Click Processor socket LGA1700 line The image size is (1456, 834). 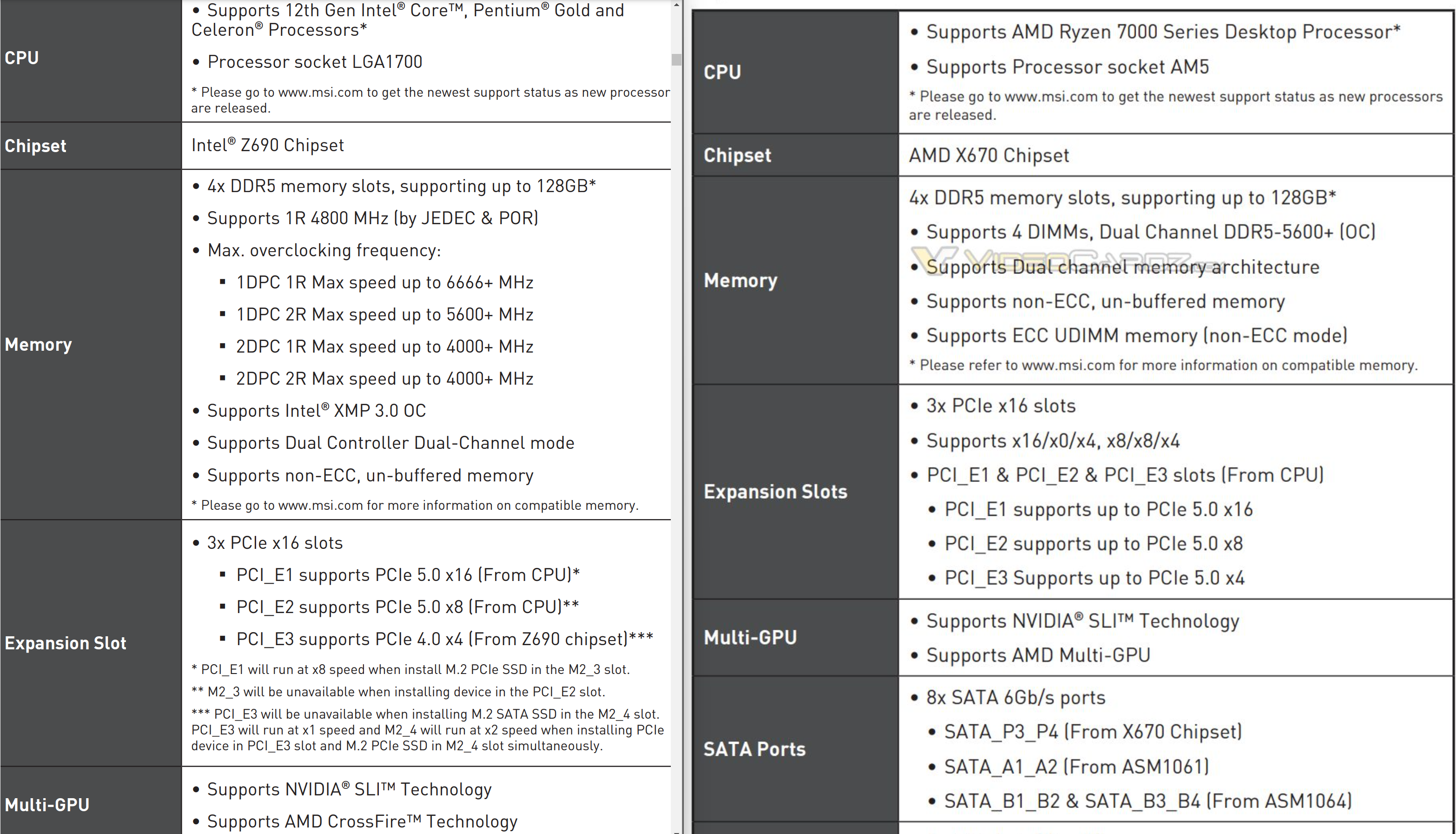click(314, 62)
